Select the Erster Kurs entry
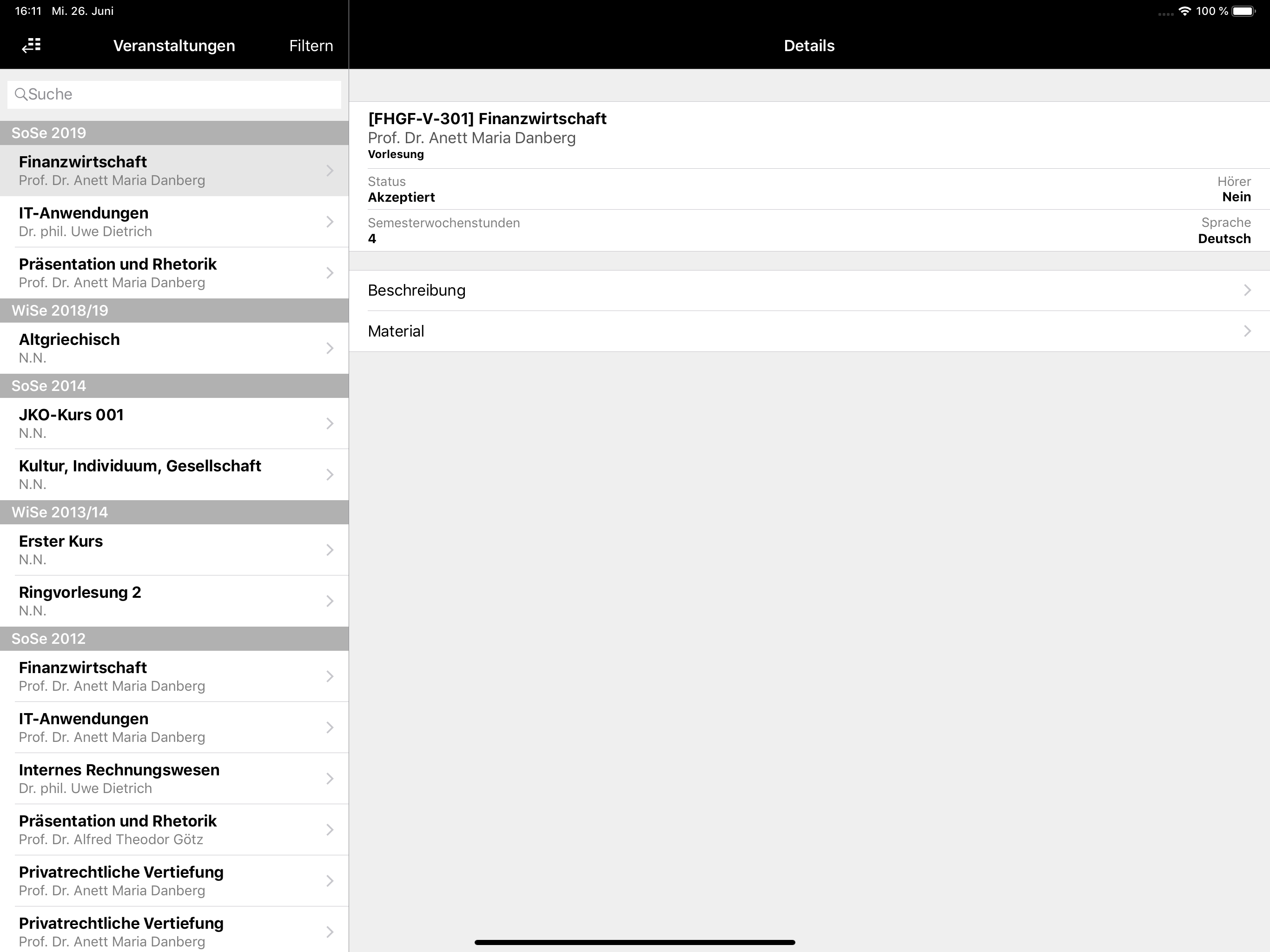The image size is (1270, 952). click(174, 549)
